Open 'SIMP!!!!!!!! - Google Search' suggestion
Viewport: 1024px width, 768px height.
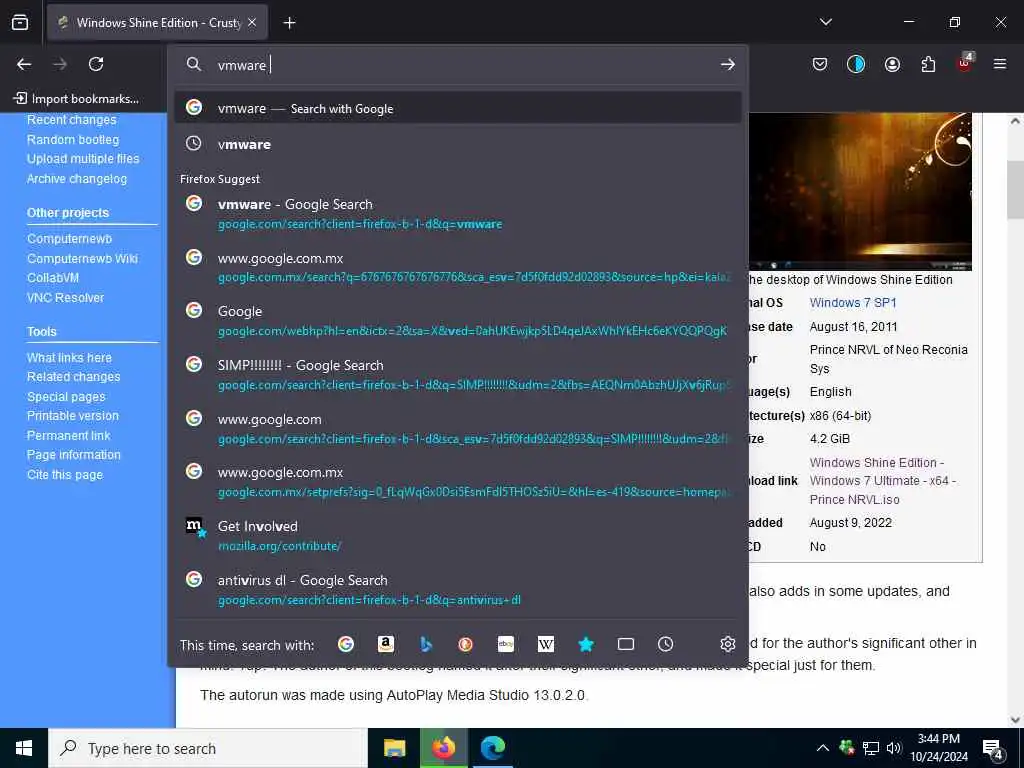(458, 374)
